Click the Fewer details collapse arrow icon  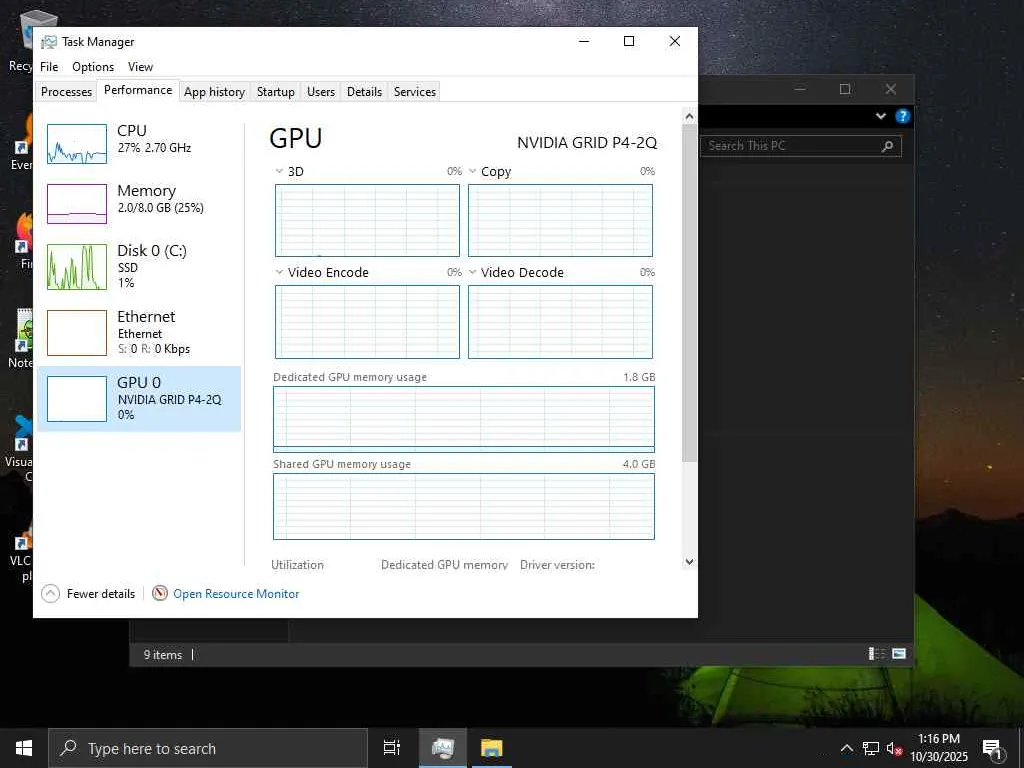tap(50, 594)
